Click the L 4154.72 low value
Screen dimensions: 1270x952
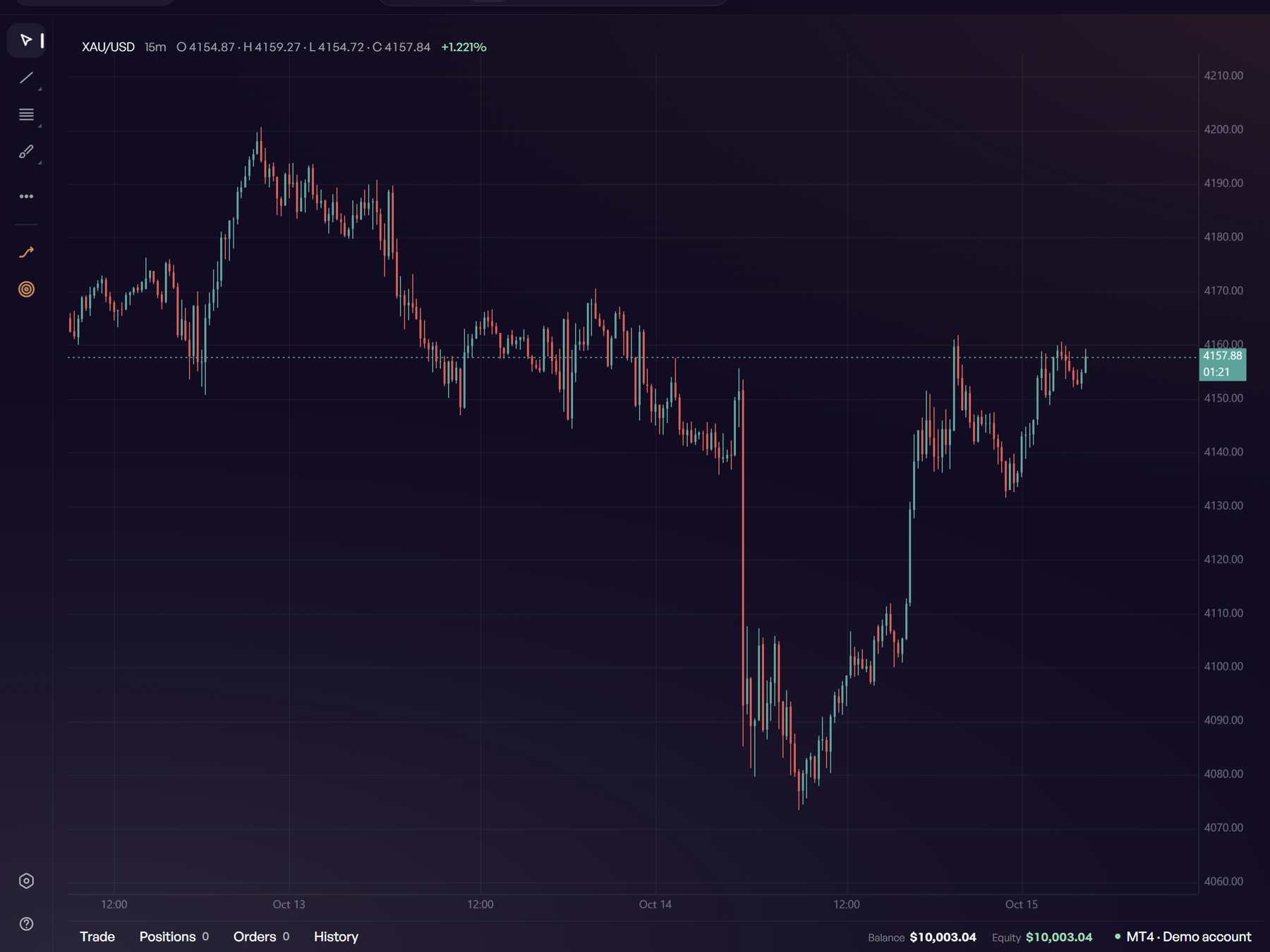tap(337, 47)
